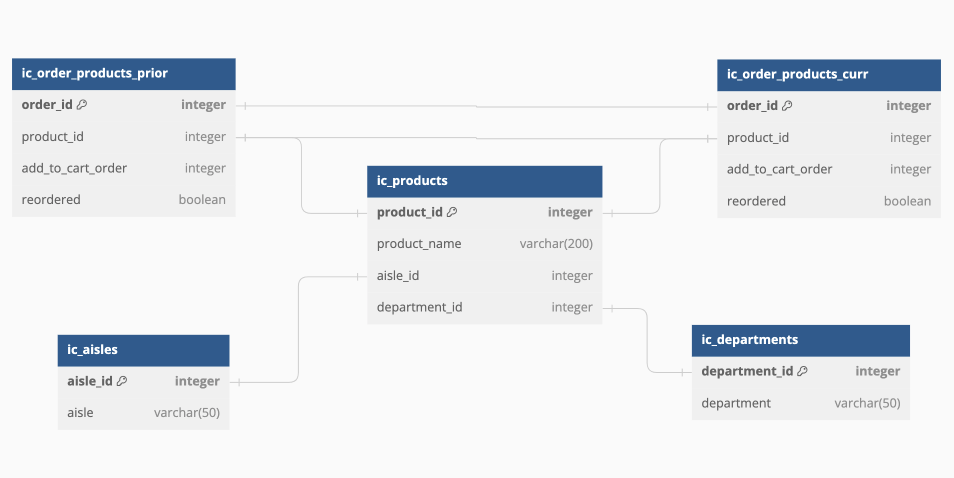Select the ic_departments table header
The width and height of the screenshot is (954, 478).
click(800, 340)
